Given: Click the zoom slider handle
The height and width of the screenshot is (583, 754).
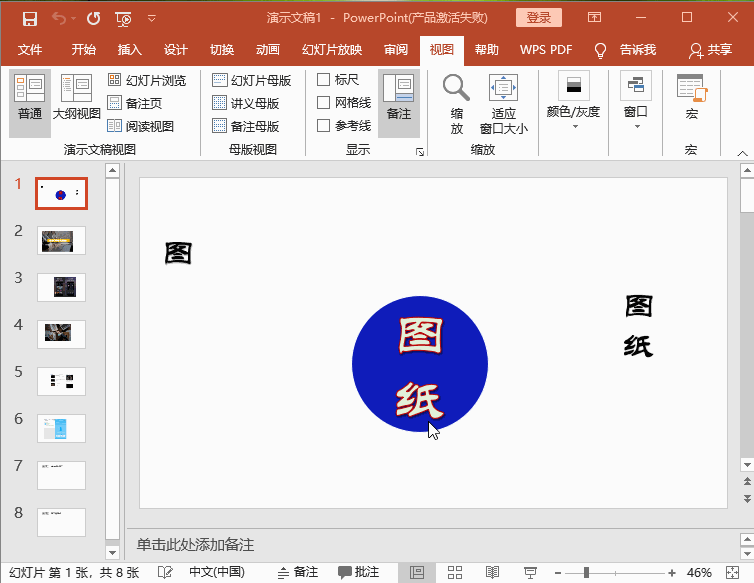Looking at the screenshot, I should click(x=586, y=572).
